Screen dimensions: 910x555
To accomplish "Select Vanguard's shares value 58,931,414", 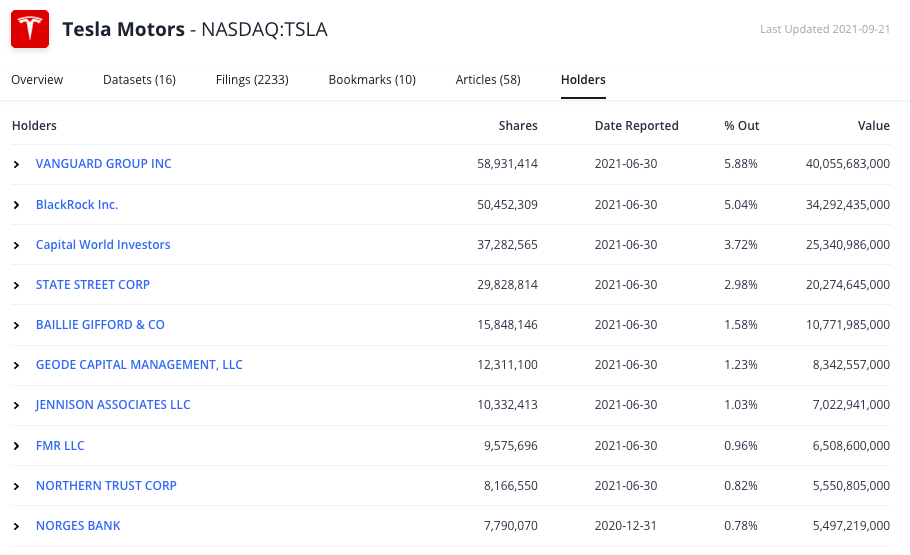I will 507,164.
